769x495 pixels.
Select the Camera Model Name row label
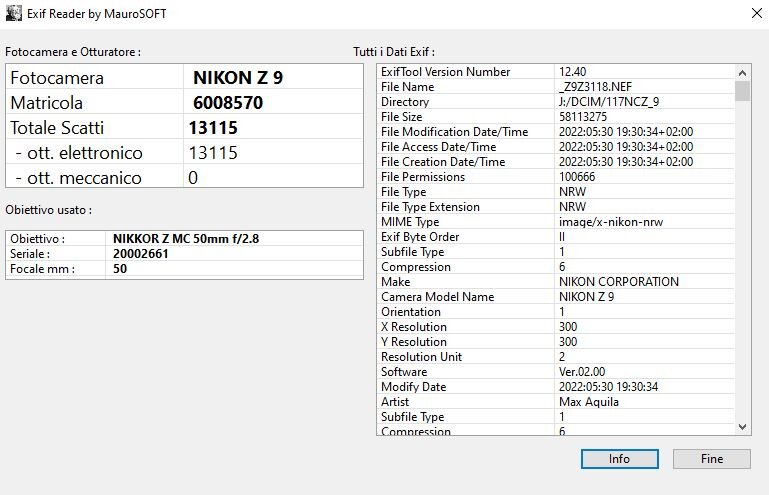pyautogui.click(x=437, y=297)
